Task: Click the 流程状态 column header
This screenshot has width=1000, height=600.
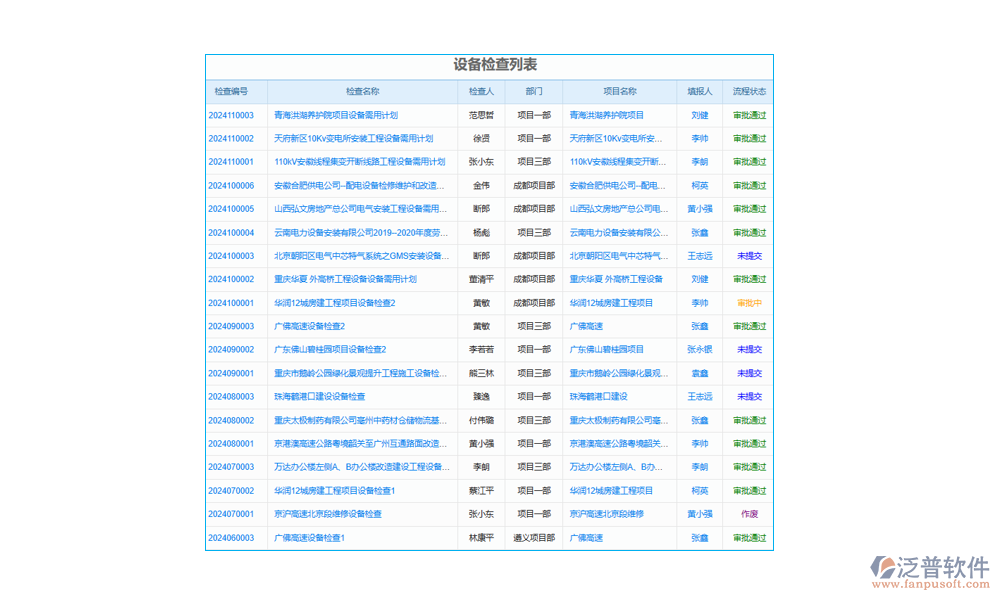Action: point(749,92)
